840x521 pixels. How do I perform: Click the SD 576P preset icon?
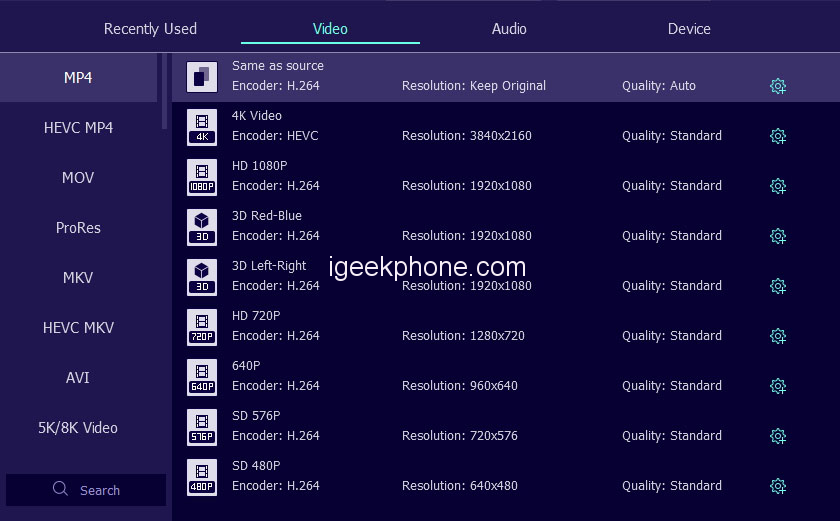202,426
